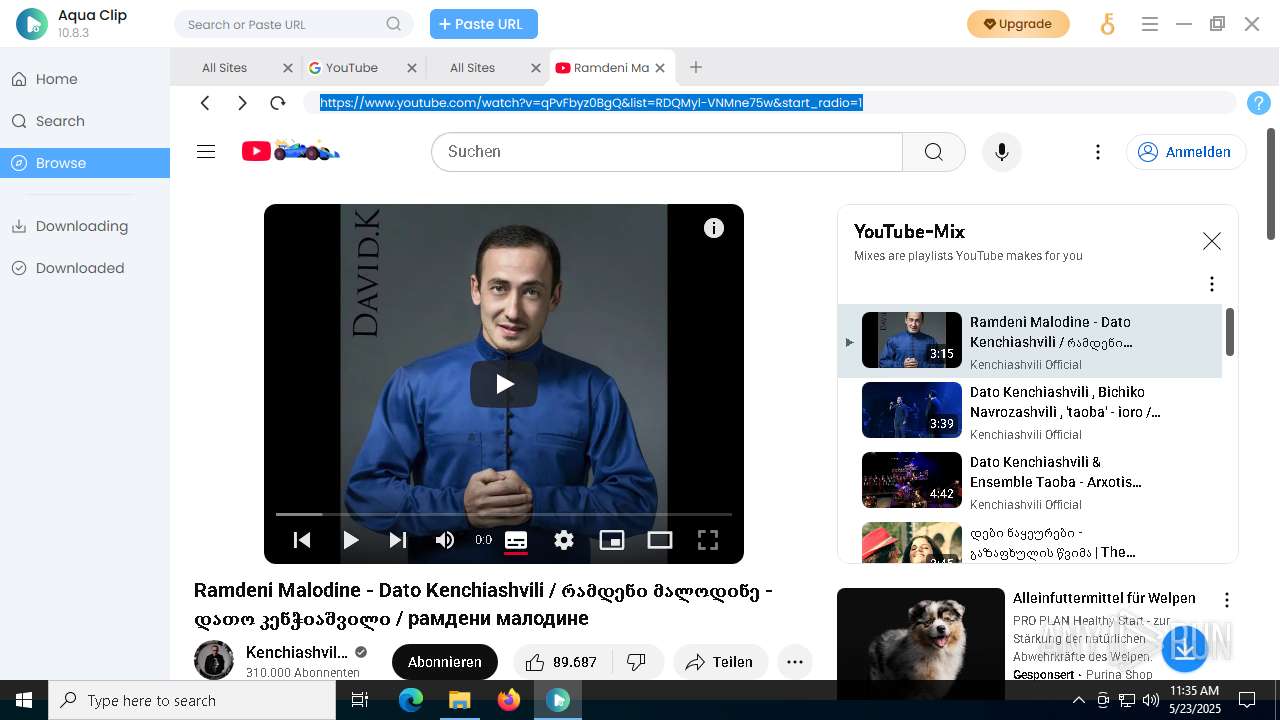Click the gold key registration icon
This screenshot has width=1280, height=720.
pyautogui.click(x=1108, y=24)
